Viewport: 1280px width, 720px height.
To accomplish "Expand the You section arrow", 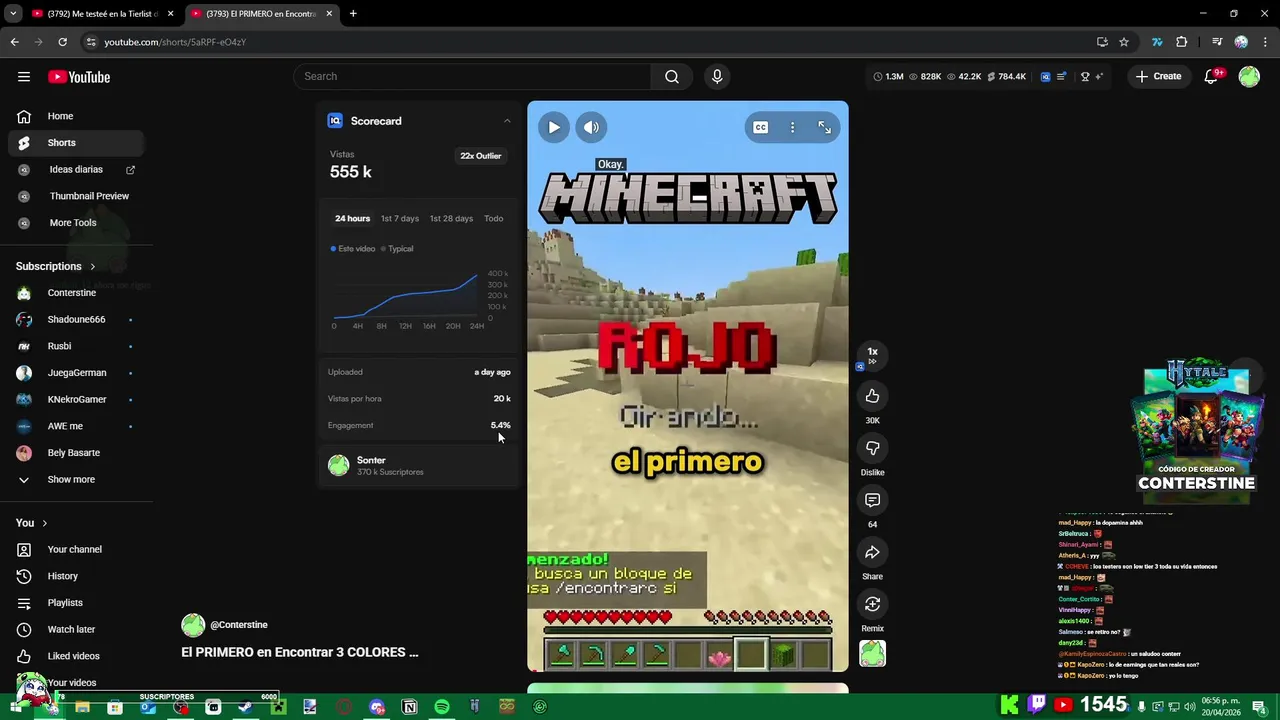I will point(44,523).
